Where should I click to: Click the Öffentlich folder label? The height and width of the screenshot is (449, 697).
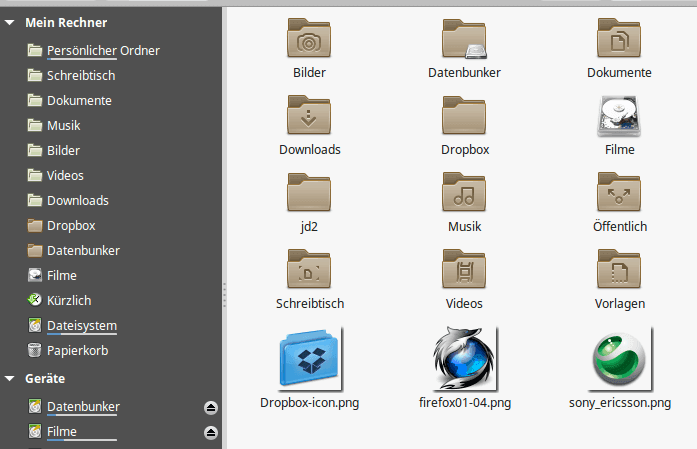tap(620, 226)
